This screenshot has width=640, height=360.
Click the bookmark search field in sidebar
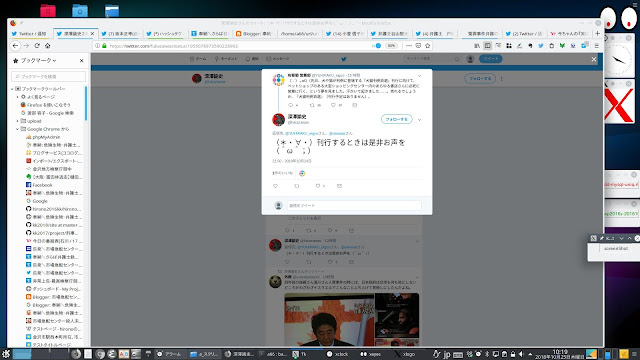(49, 76)
